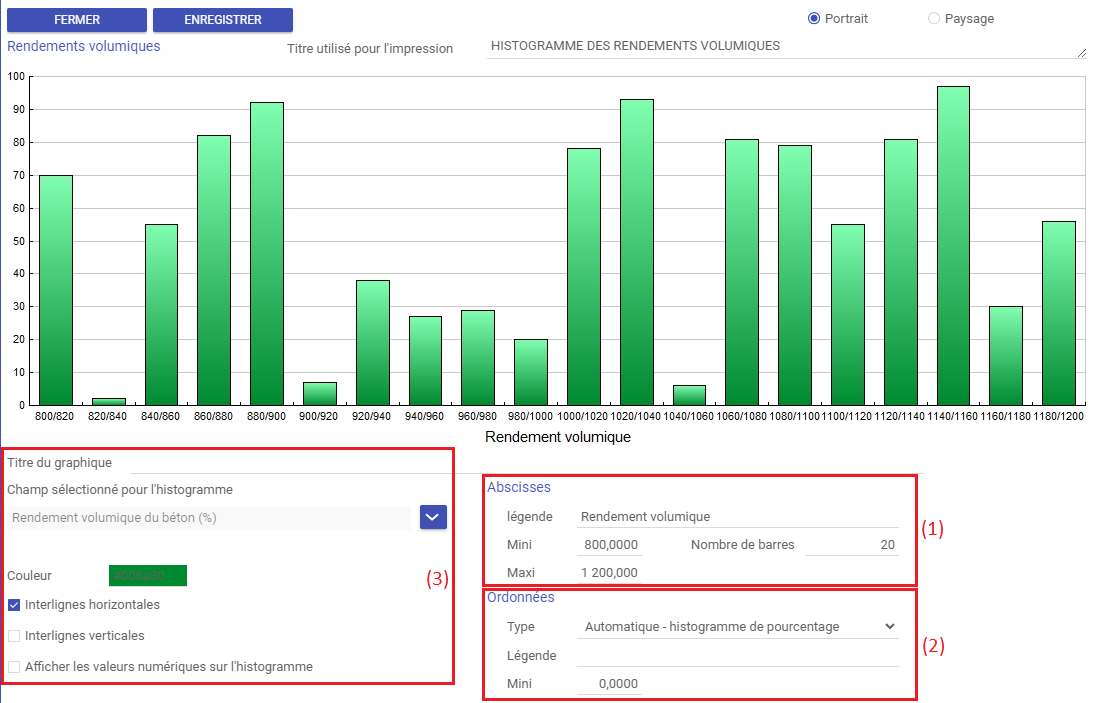Choose the Paysage orientation radio button

point(934,18)
